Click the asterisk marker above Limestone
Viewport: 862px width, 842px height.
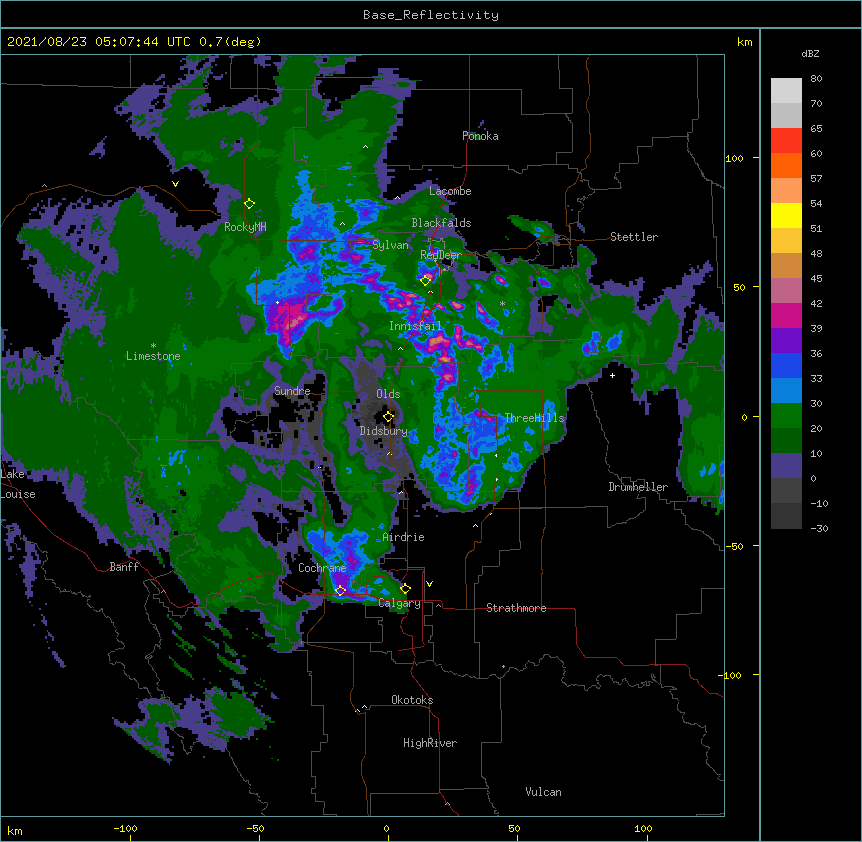pos(153,346)
